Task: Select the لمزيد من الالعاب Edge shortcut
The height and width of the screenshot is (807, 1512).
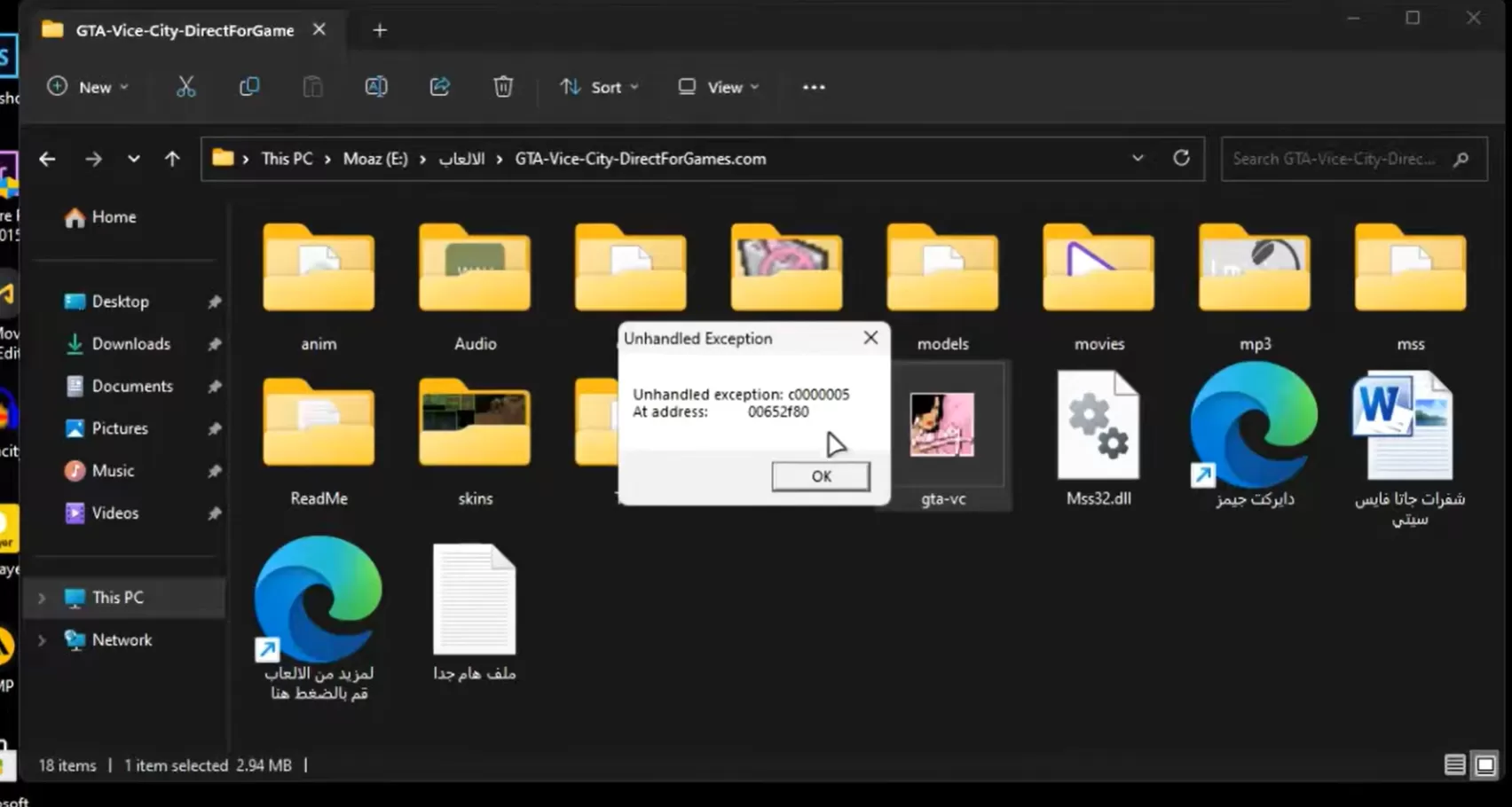Action: 319,618
